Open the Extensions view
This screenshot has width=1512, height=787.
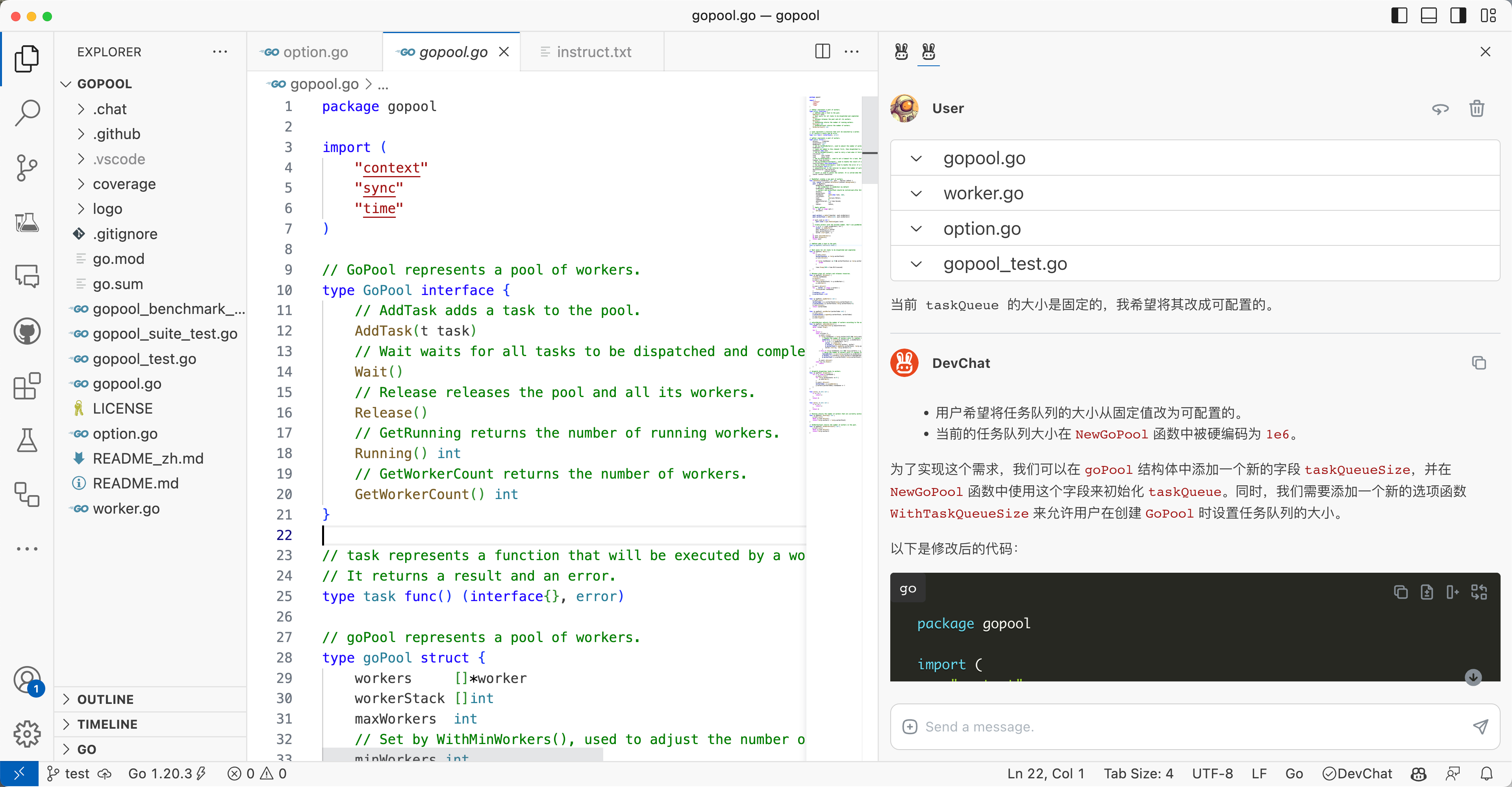tap(27, 386)
